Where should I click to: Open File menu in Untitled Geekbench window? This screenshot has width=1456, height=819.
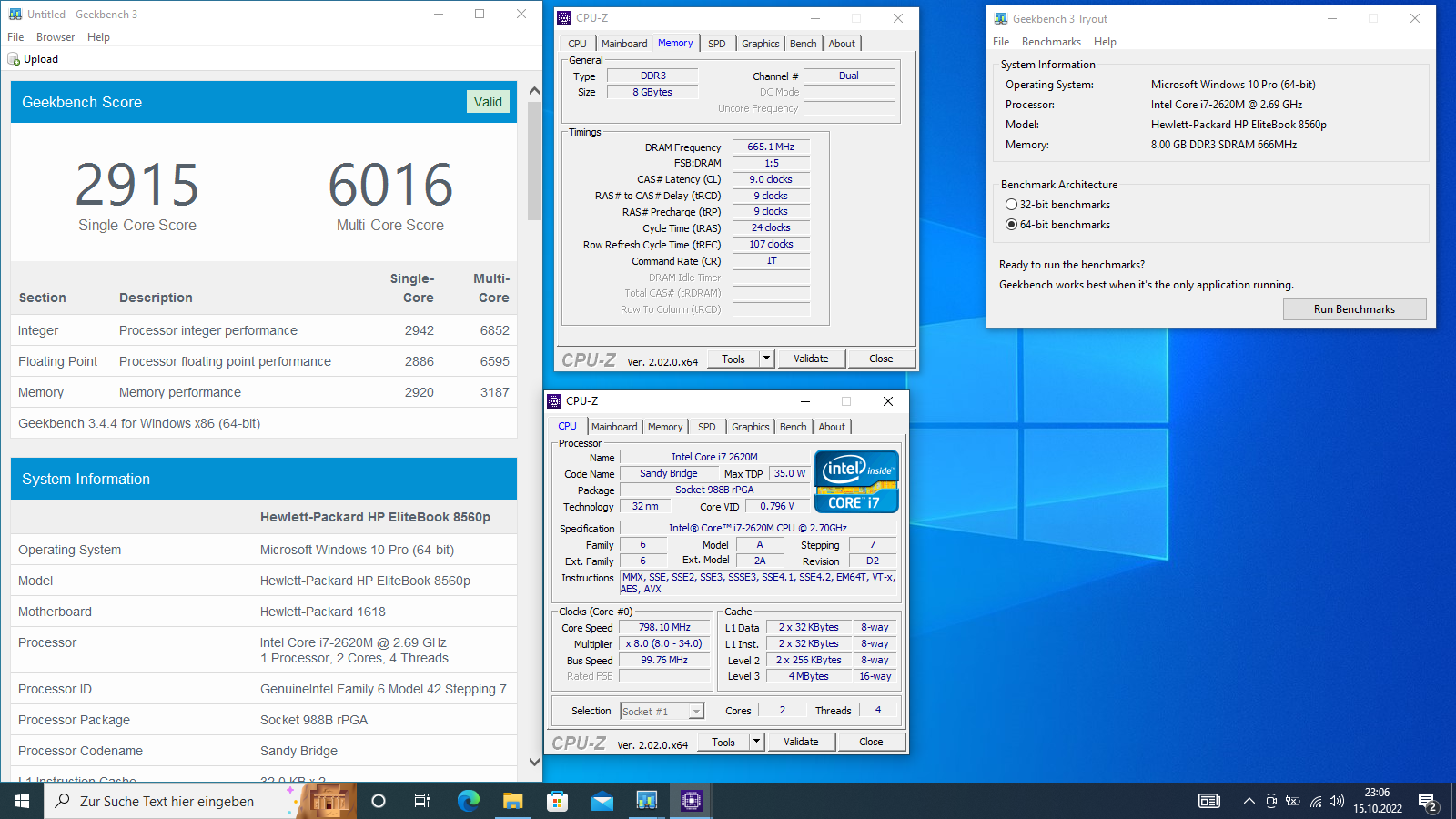[15, 37]
